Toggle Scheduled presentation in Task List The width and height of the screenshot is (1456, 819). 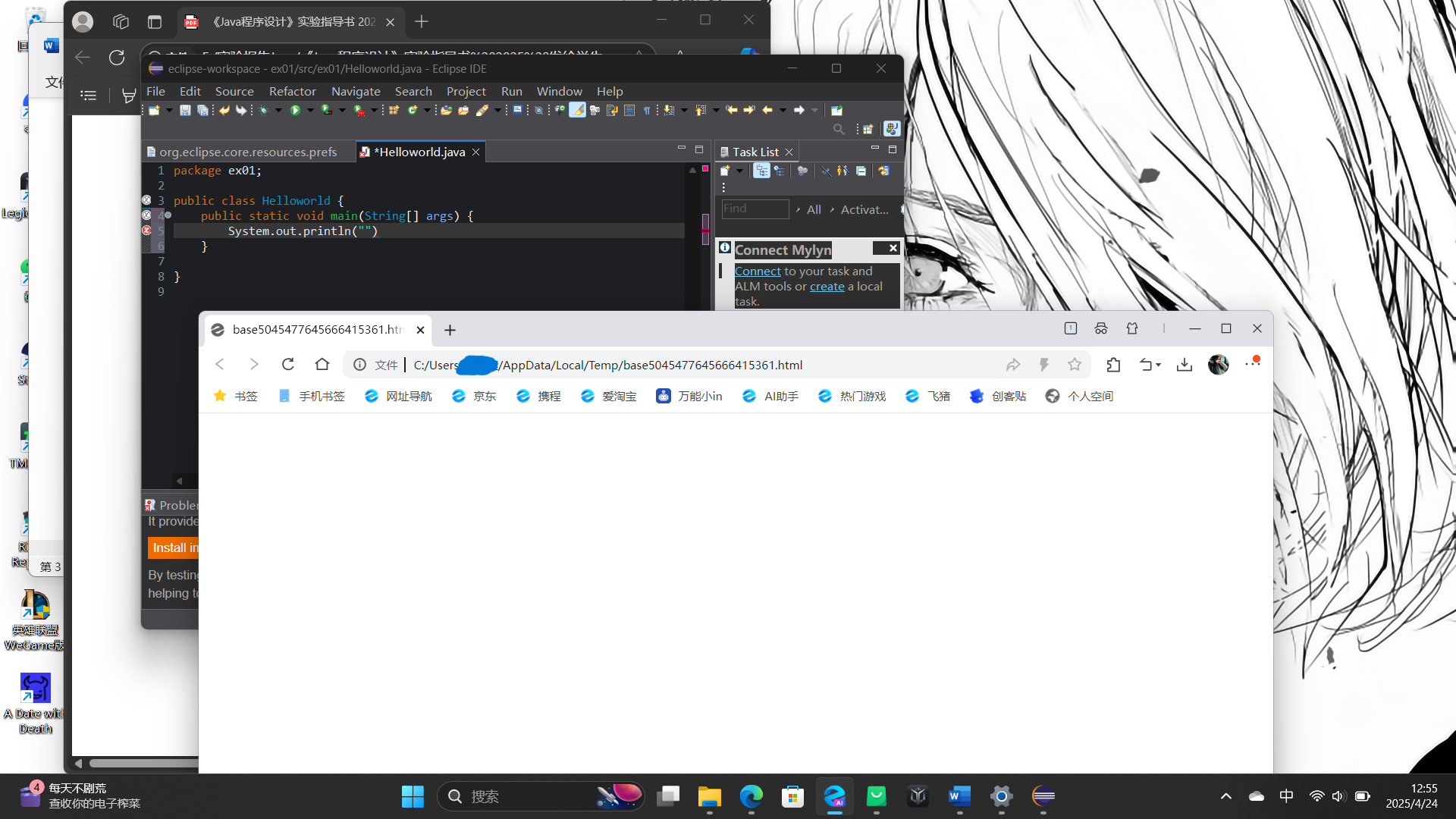pyautogui.click(x=781, y=171)
